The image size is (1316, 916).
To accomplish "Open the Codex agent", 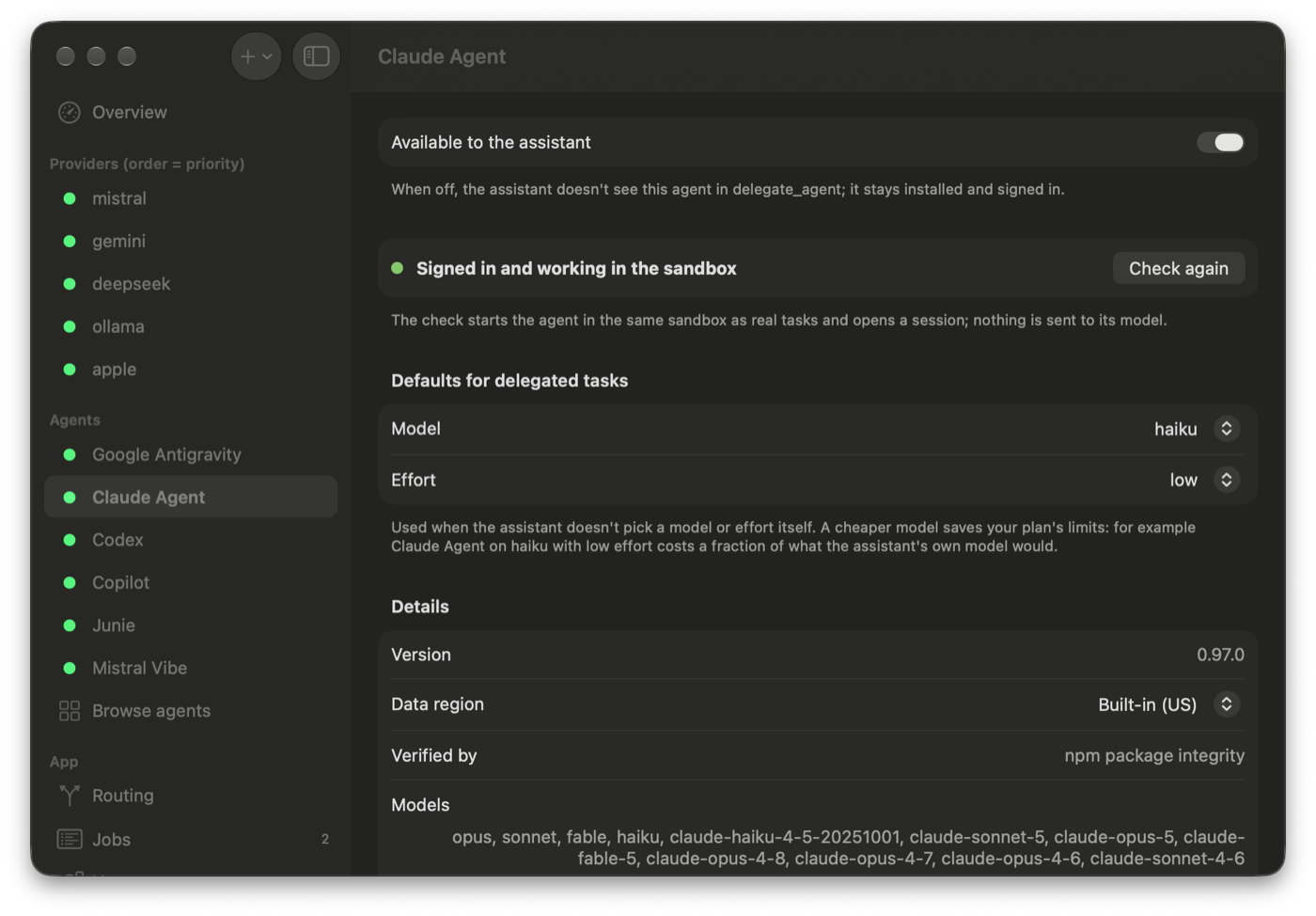I will tap(191, 541).
